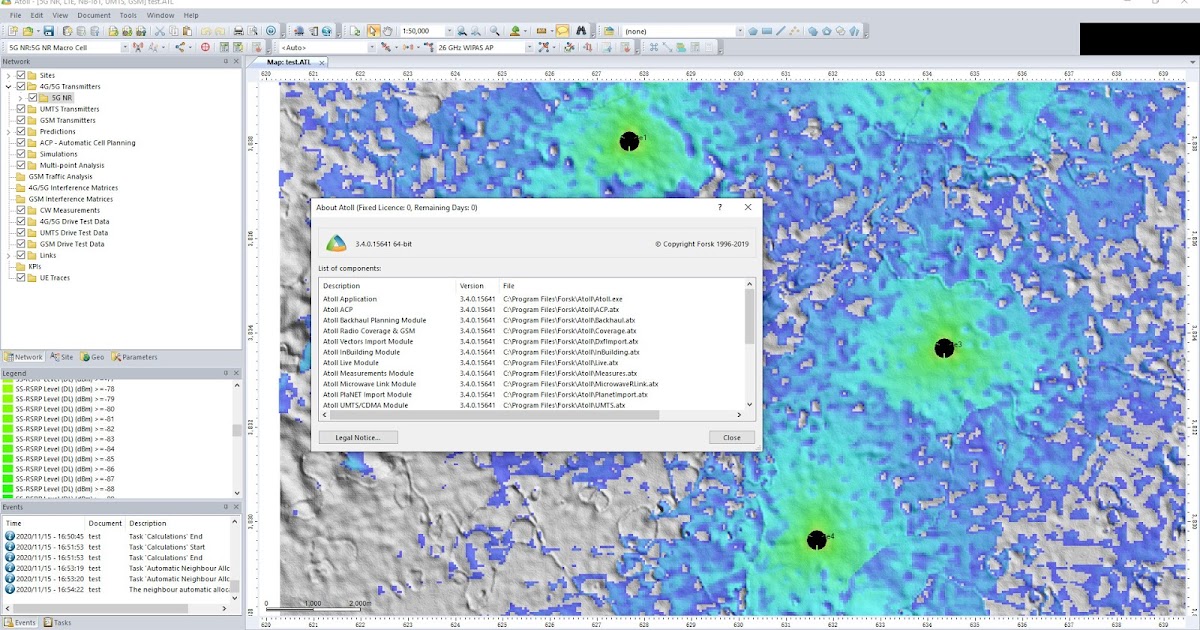Select the line drawing tool
This screenshot has height=630, width=1200.
(x=780, y=31)
